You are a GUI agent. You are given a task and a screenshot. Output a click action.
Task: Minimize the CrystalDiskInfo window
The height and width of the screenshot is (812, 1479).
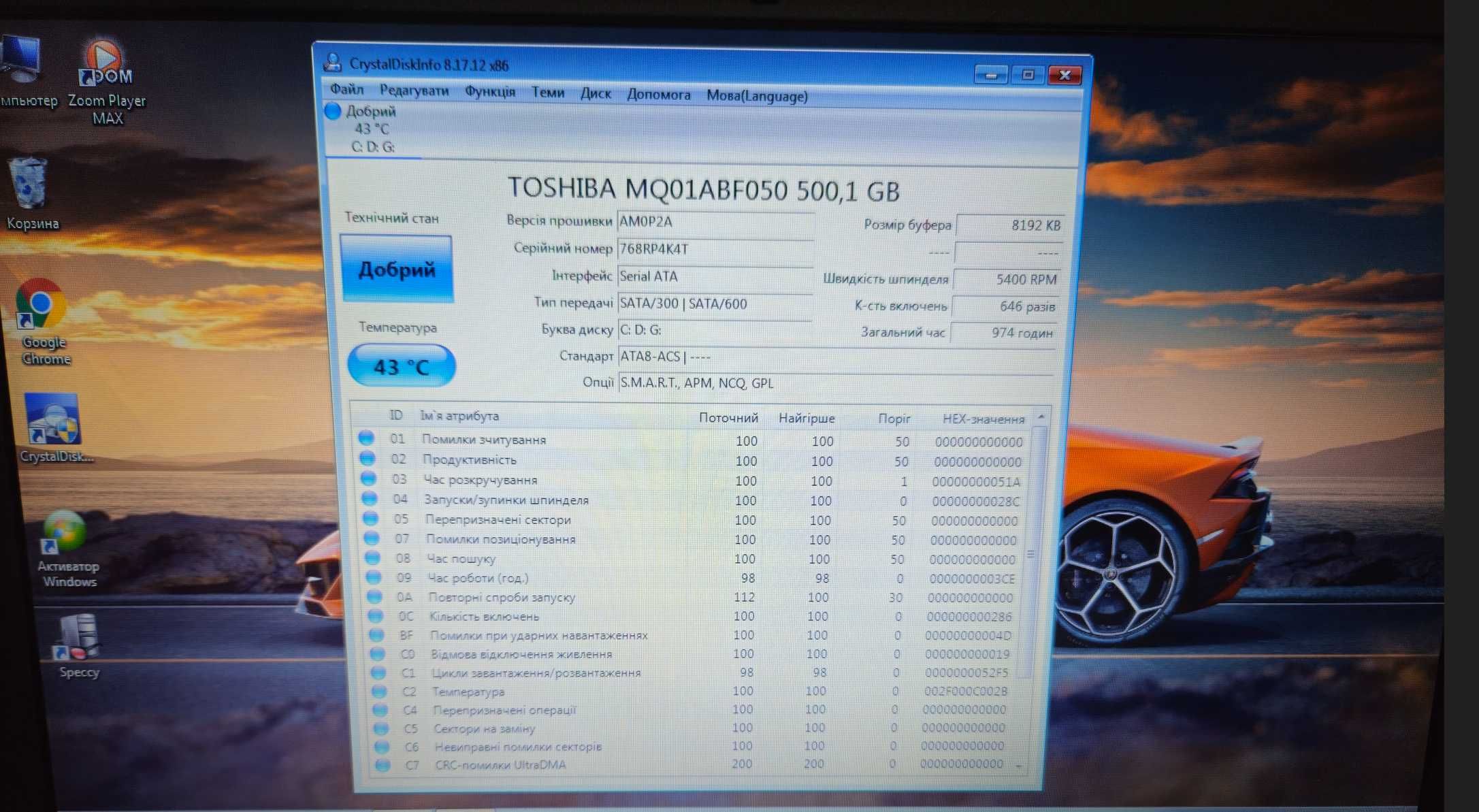[x=991, y=74]
